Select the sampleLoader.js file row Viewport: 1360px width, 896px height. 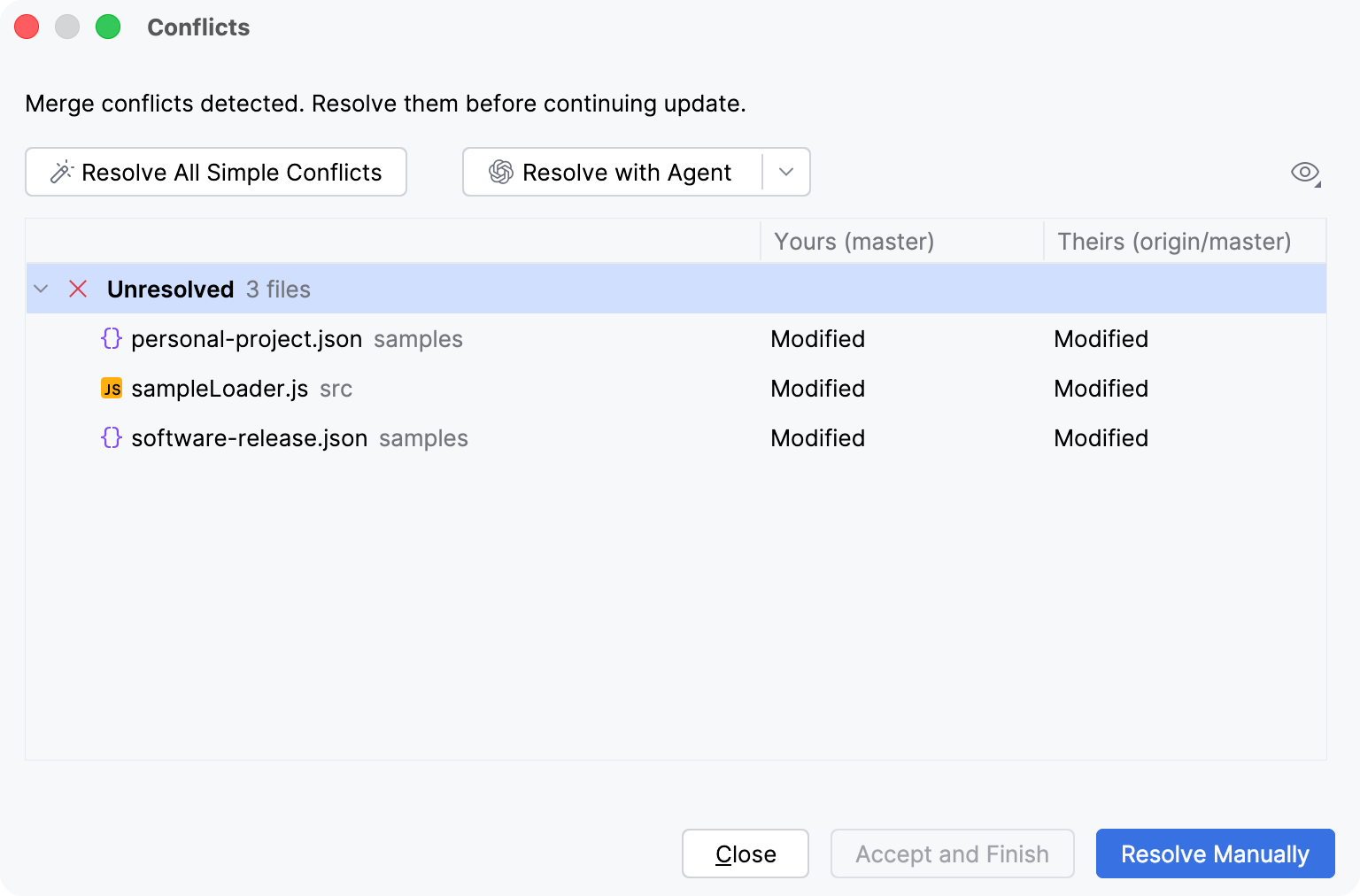coord(676,388)
